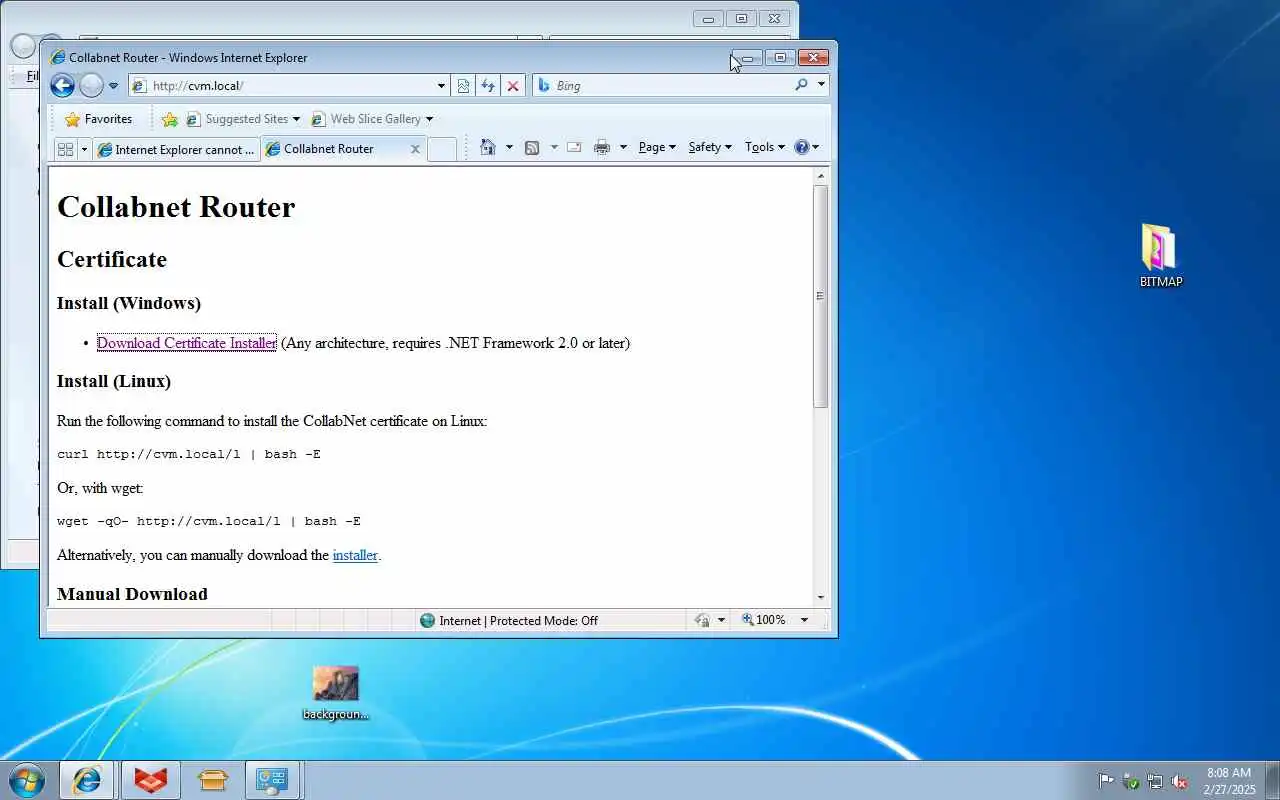Click the Action Center flag tray icon

[1106, 781]
